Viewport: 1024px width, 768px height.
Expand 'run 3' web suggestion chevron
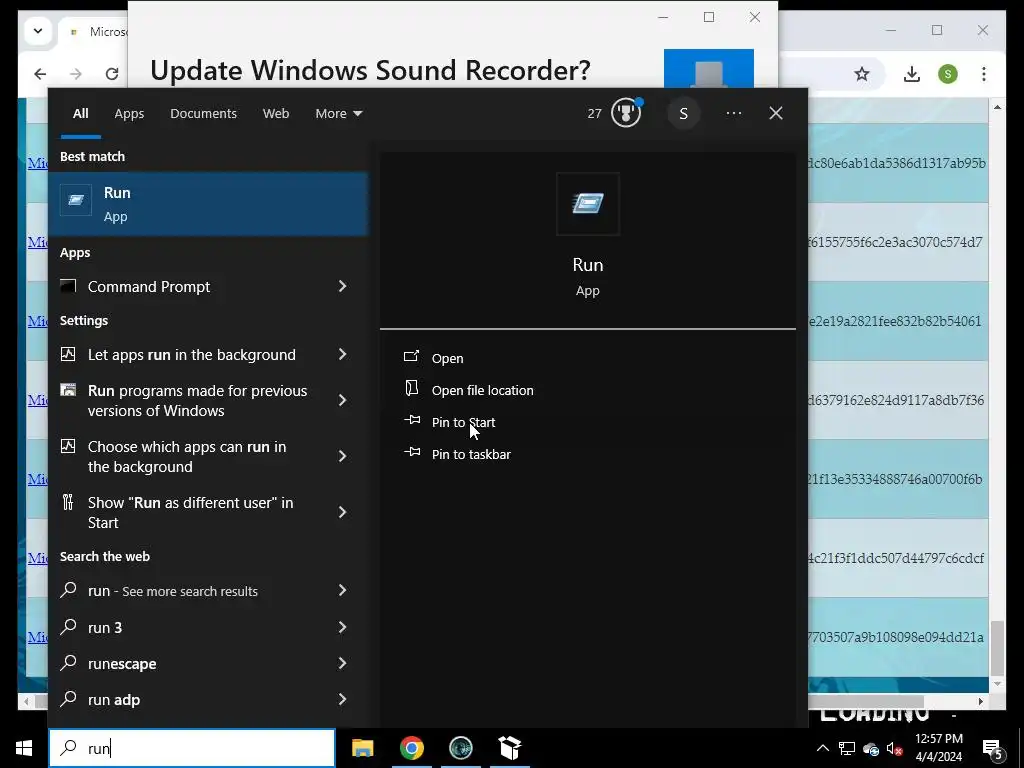pos(342,628)
